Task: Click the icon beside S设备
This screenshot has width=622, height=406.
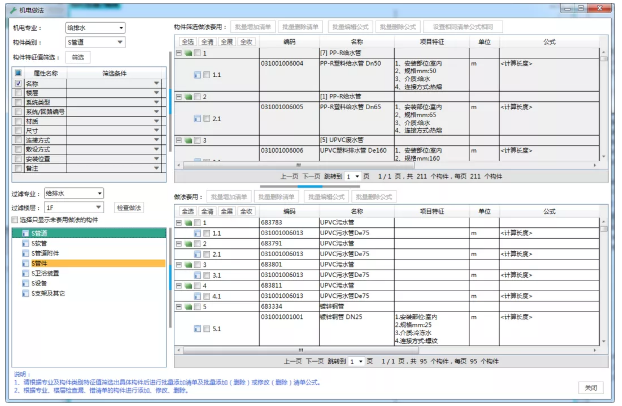Action: tap(25, 283)
